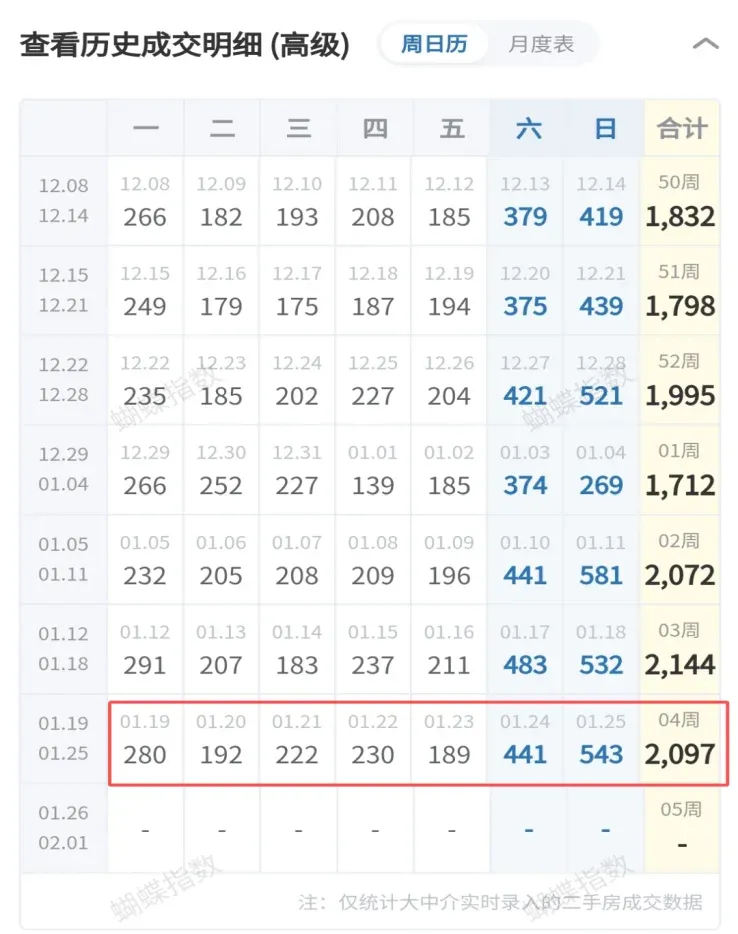Screen dimensions: 738x934
Task: Switch to the 月度表 tab
Action: [x=541, y=45]
